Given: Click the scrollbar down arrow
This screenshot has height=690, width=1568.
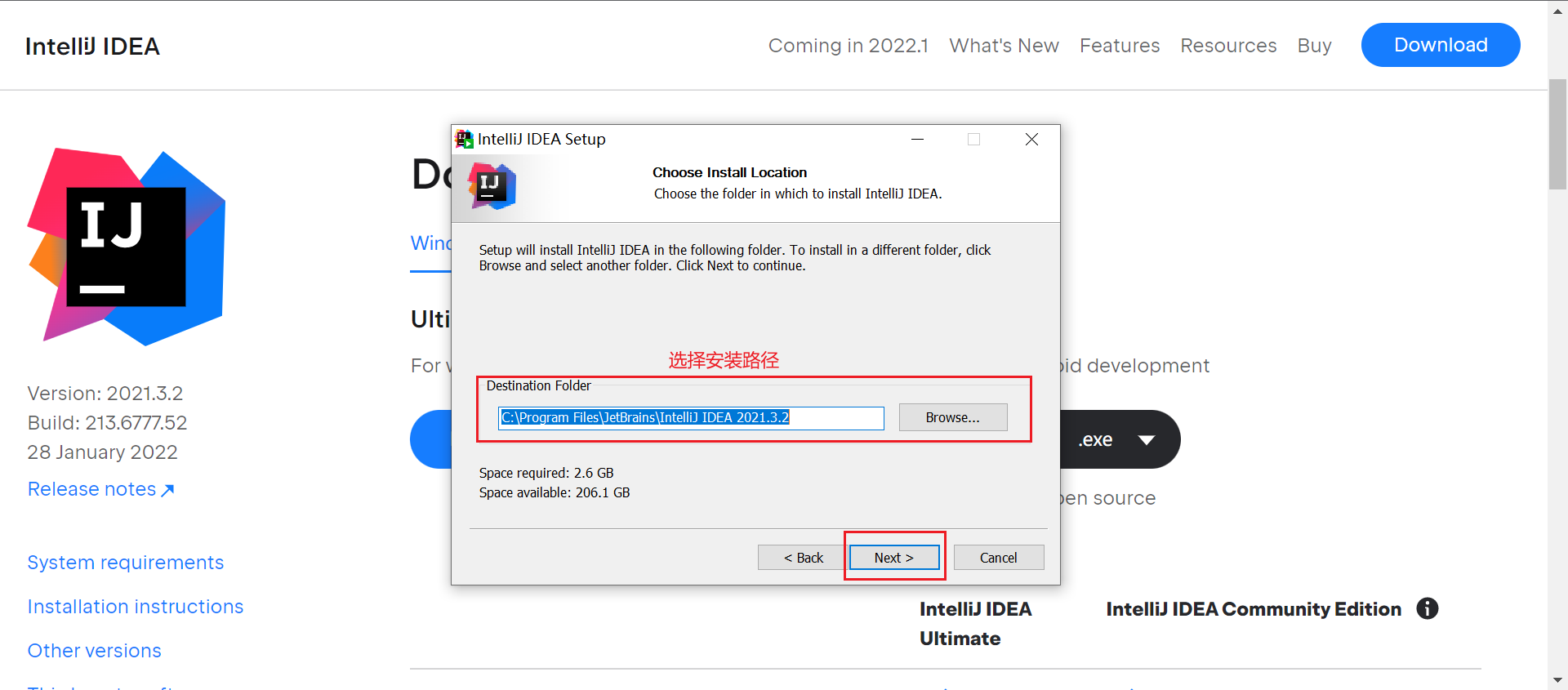Looking at the screenshot, I should tap(1557, 680).
